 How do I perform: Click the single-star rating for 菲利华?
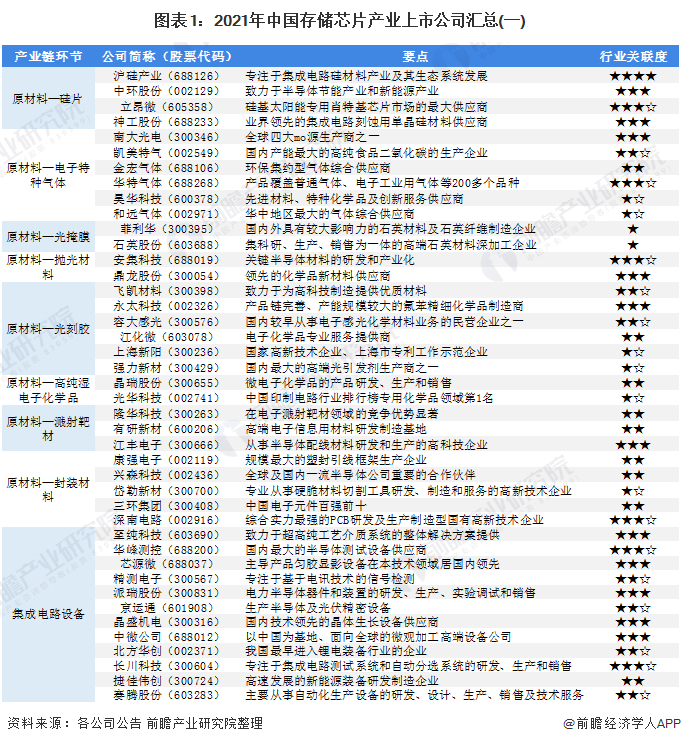click(x=633, y=229)
